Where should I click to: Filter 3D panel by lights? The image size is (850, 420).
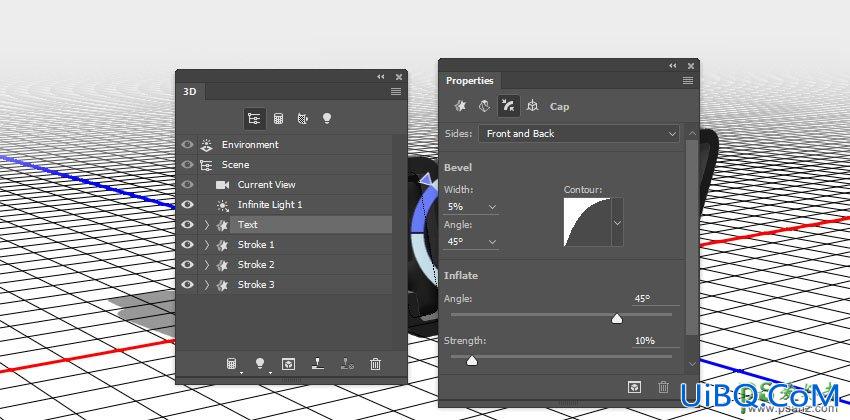click(326, 118)
